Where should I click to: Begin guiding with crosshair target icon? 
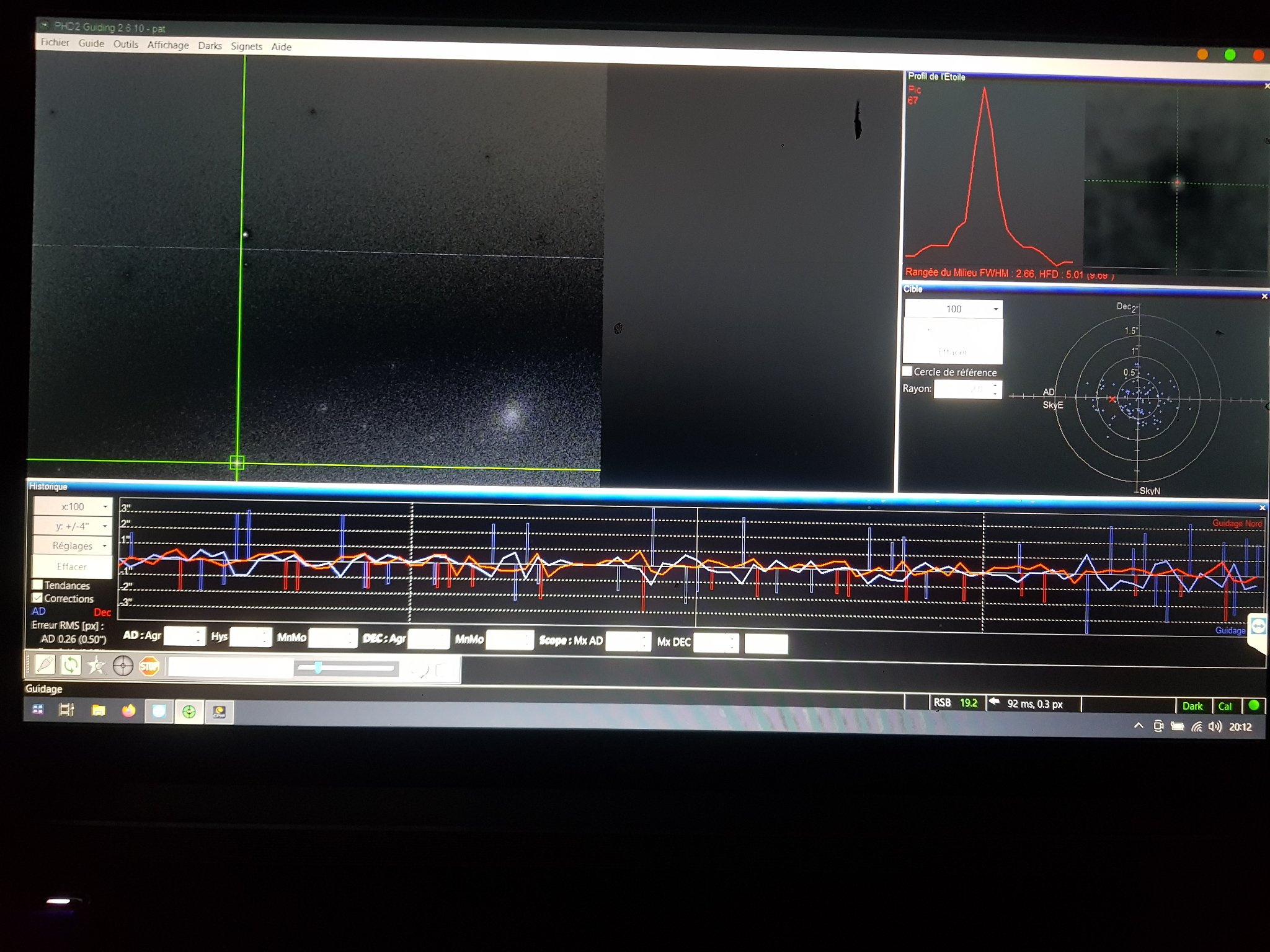[x=123, y=666]
